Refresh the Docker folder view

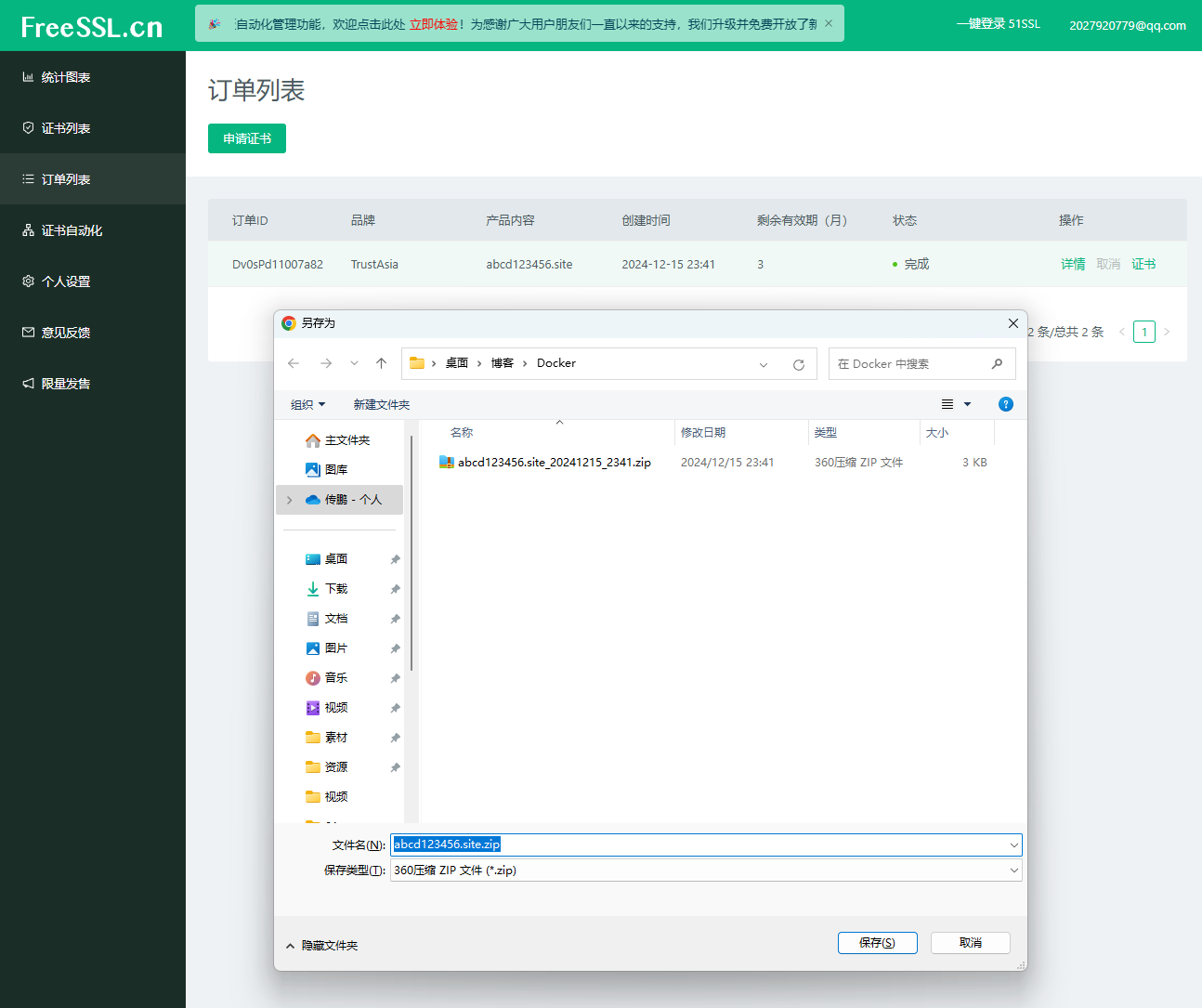(798, 364)
